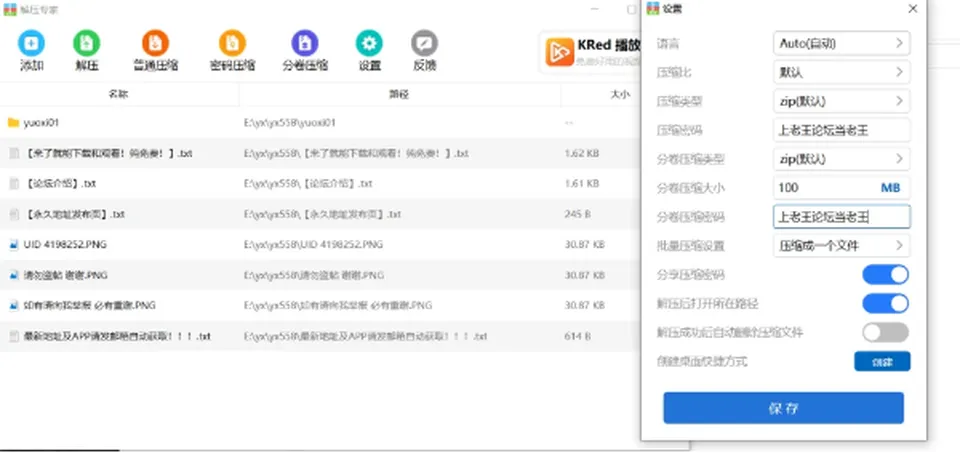
Task: Select the yuoxi01 folder name
Action: point(41,123)
